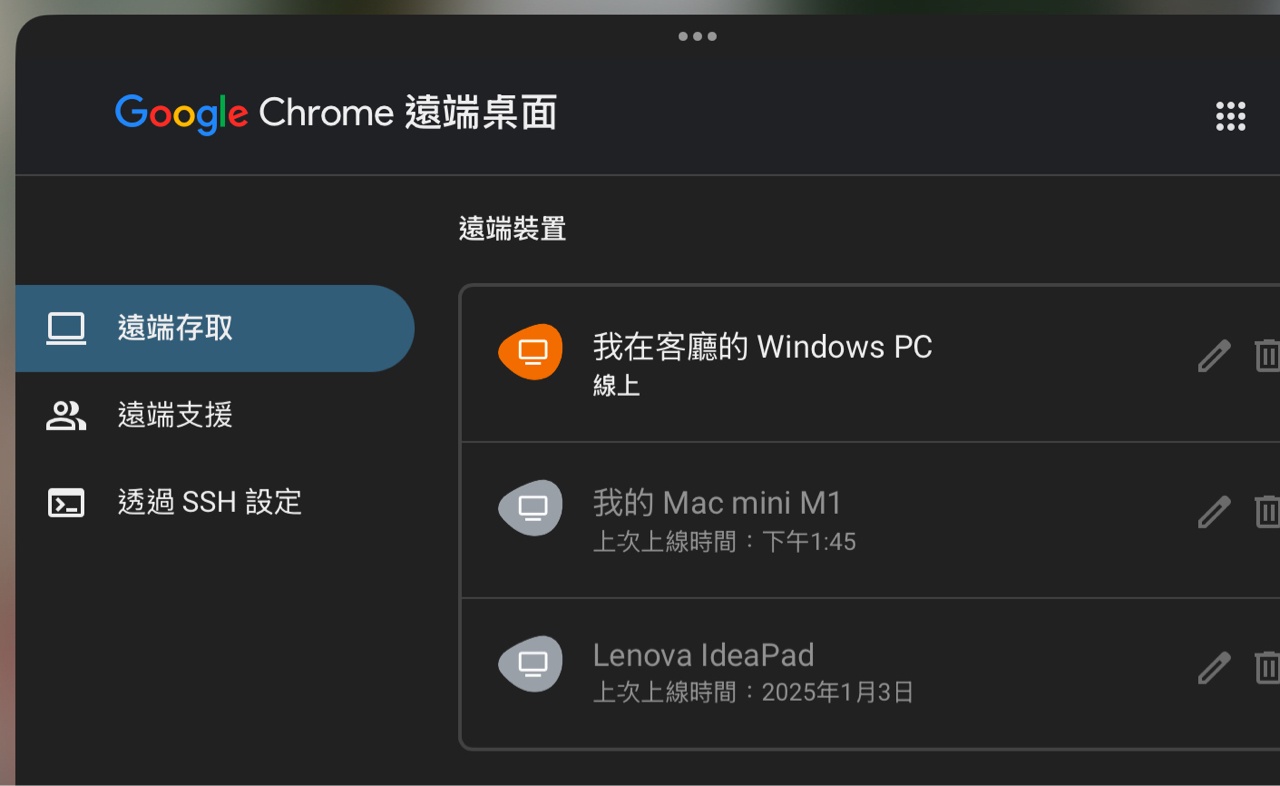The height and width of the screenshot is (786, 1280).
Task: Rename 我的 Mac mini M1 with pencil
Action: (1214, 512)
